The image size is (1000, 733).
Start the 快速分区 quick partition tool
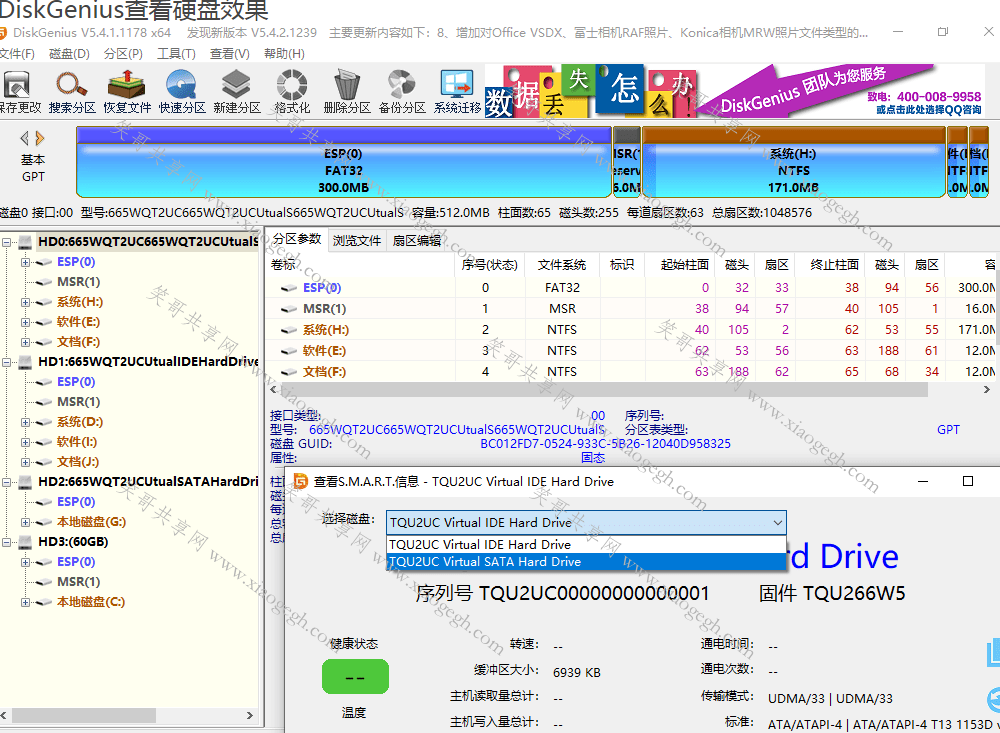click(181, 85)
